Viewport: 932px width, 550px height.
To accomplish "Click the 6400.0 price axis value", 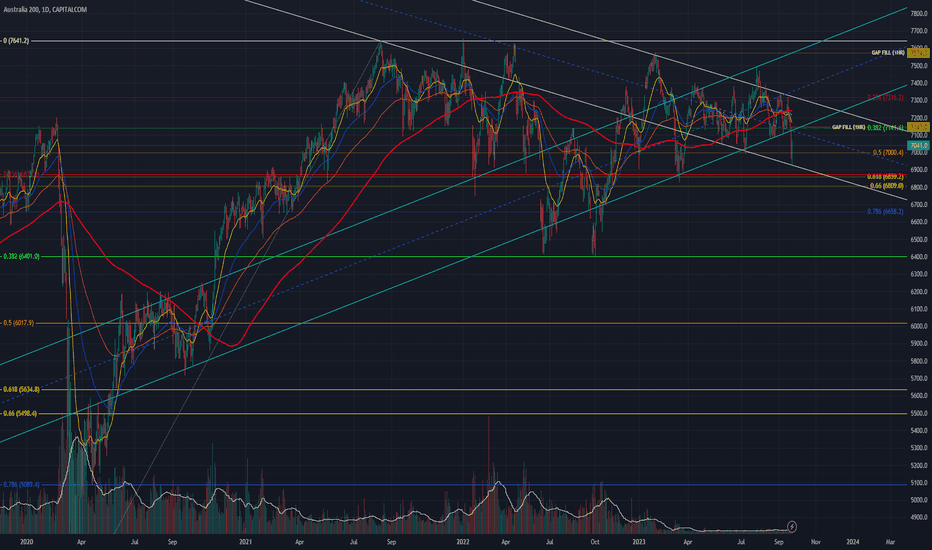I will point(919,257).
